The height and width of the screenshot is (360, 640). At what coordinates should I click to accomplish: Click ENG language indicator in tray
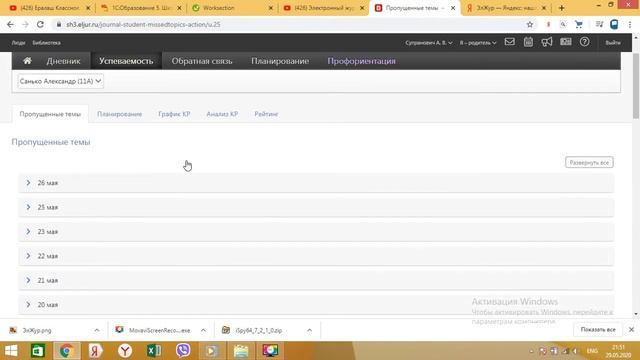(592, 351)
